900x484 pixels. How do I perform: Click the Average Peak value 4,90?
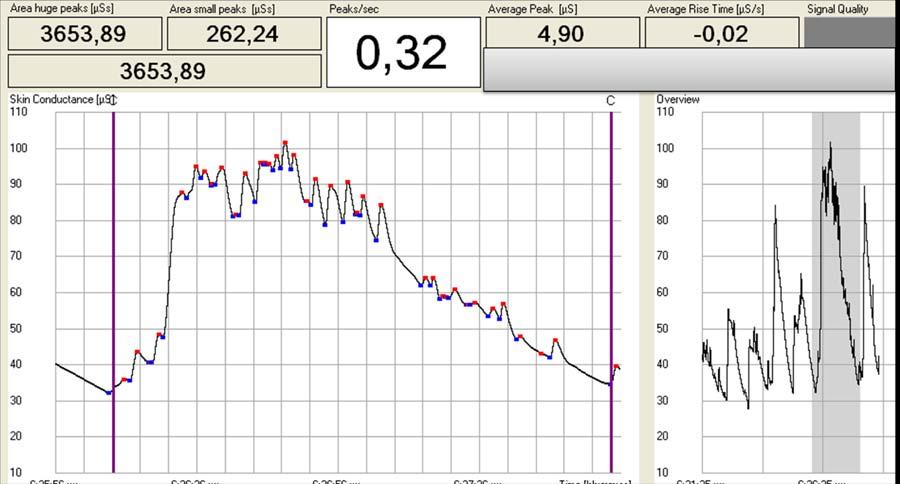click(x=562, y=33)
